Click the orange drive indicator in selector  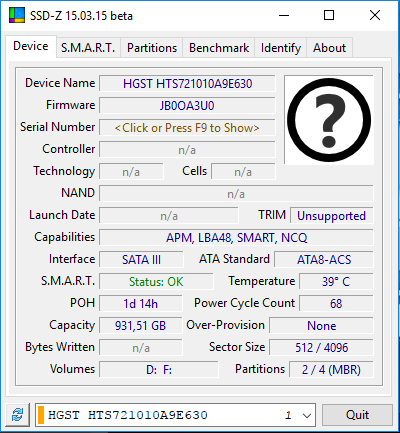41,415
